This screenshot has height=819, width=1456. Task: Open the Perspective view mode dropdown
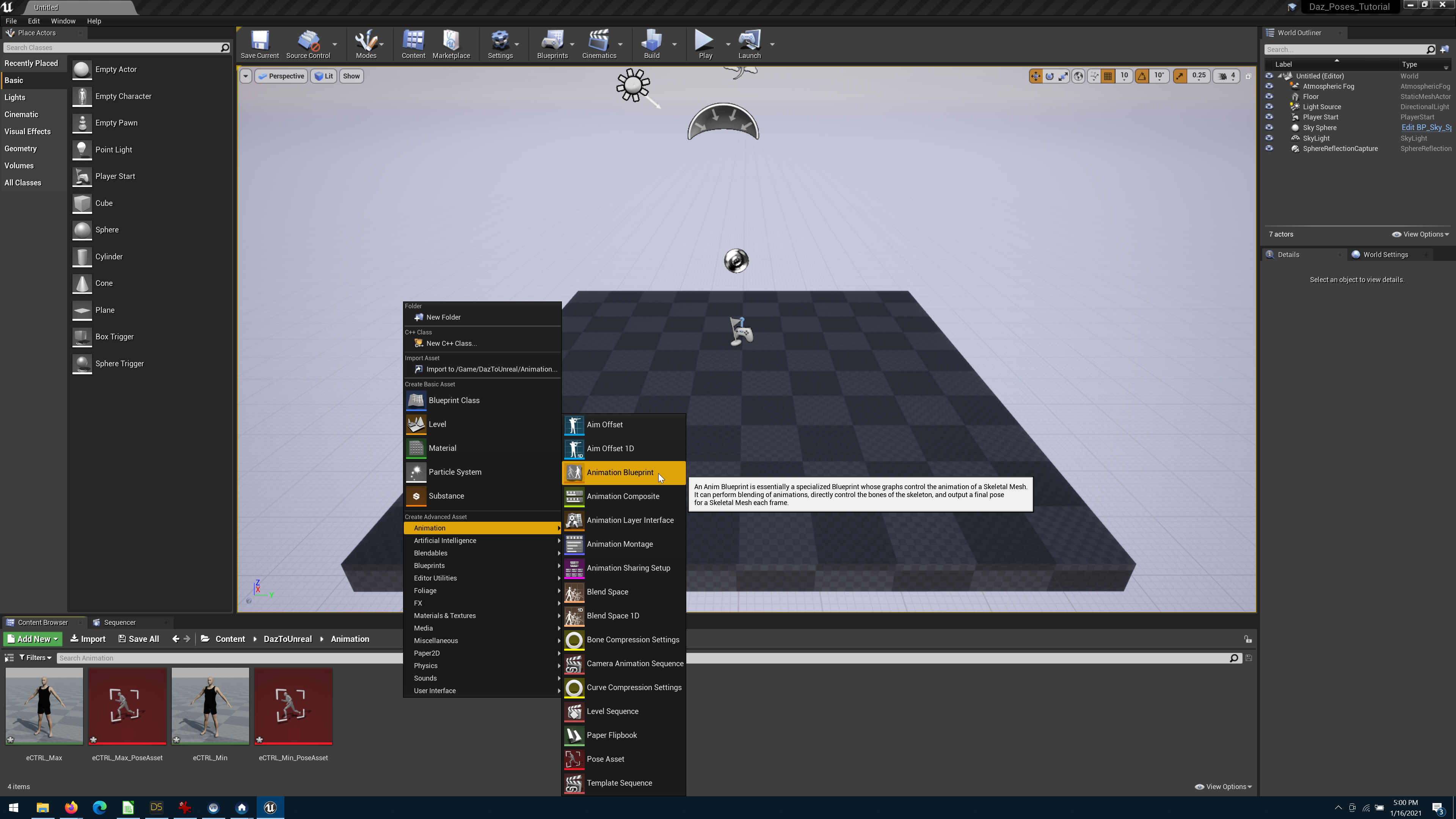tap(281, 76)
